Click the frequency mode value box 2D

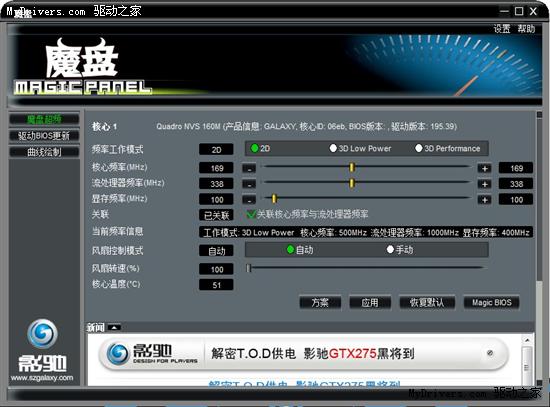[216, 150]
